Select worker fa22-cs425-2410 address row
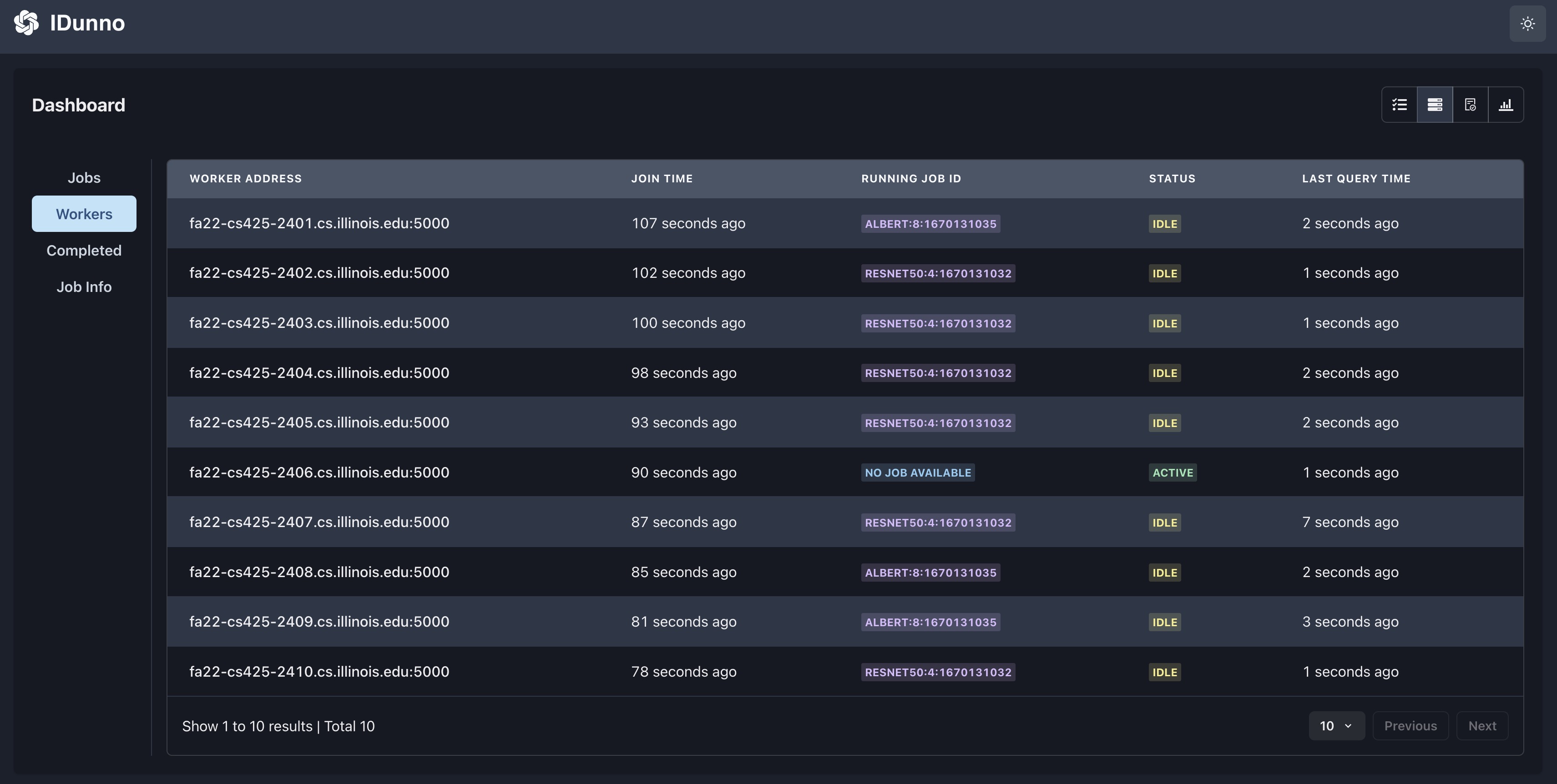Screen dimensions: 1557x784 pos(319,672)
